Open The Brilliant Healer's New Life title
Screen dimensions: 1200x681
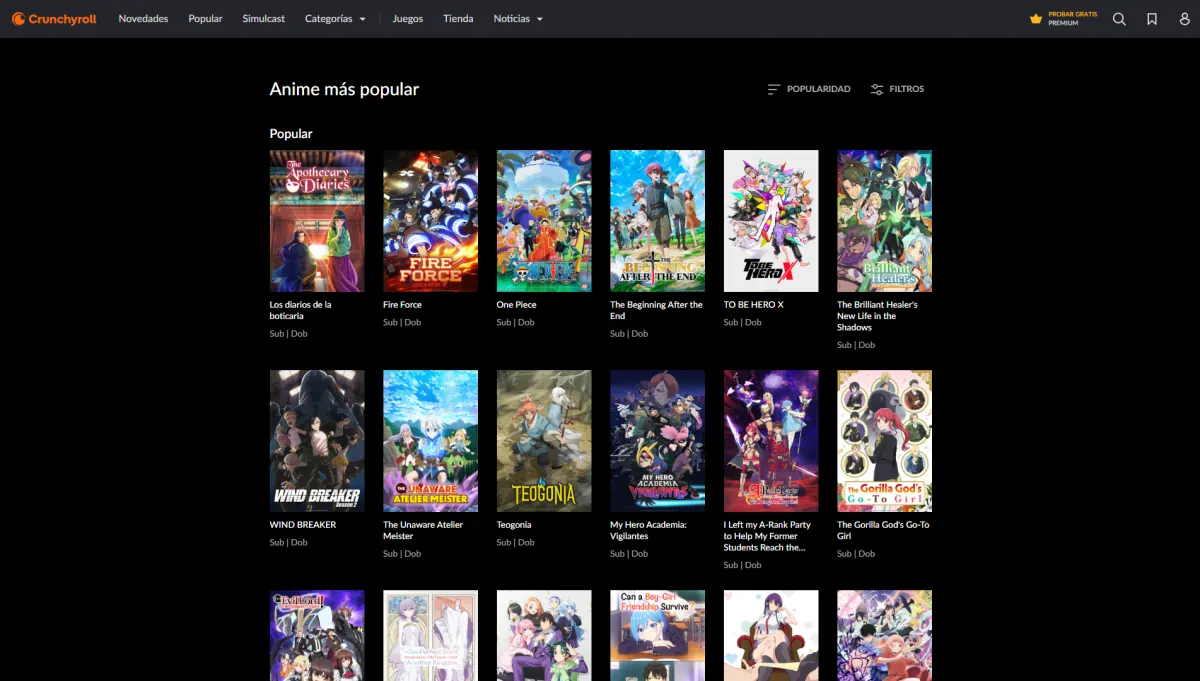coord(877,316)
